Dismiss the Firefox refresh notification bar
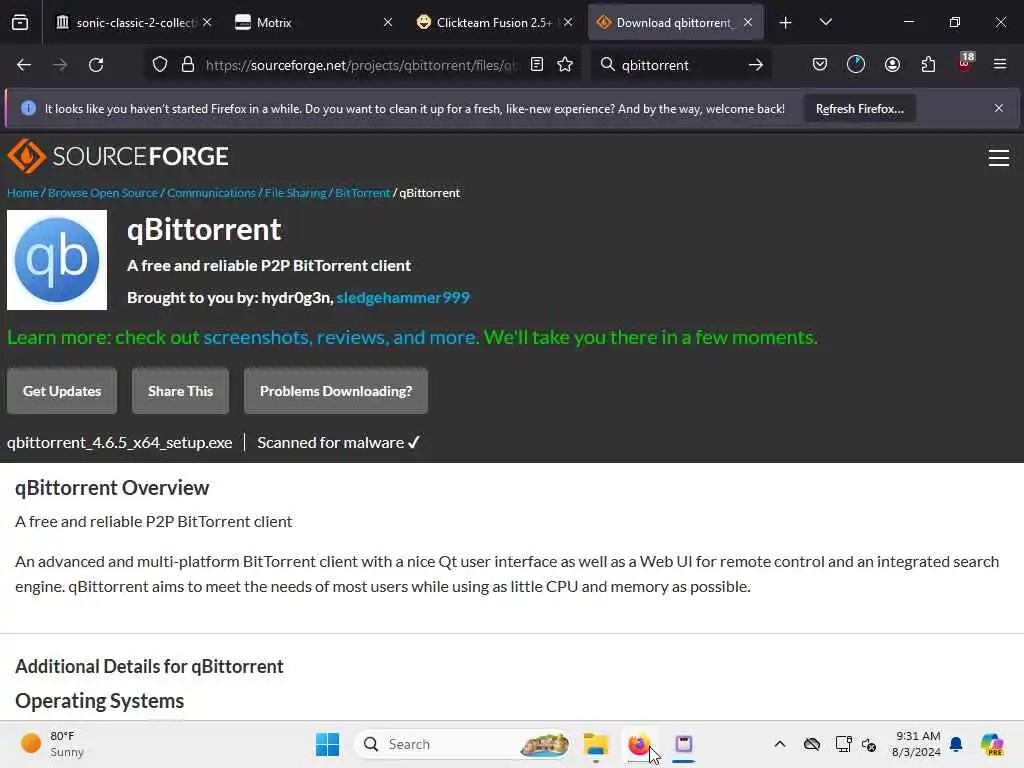Viewport: 1024px width, 768px height. tap(999, 108)
